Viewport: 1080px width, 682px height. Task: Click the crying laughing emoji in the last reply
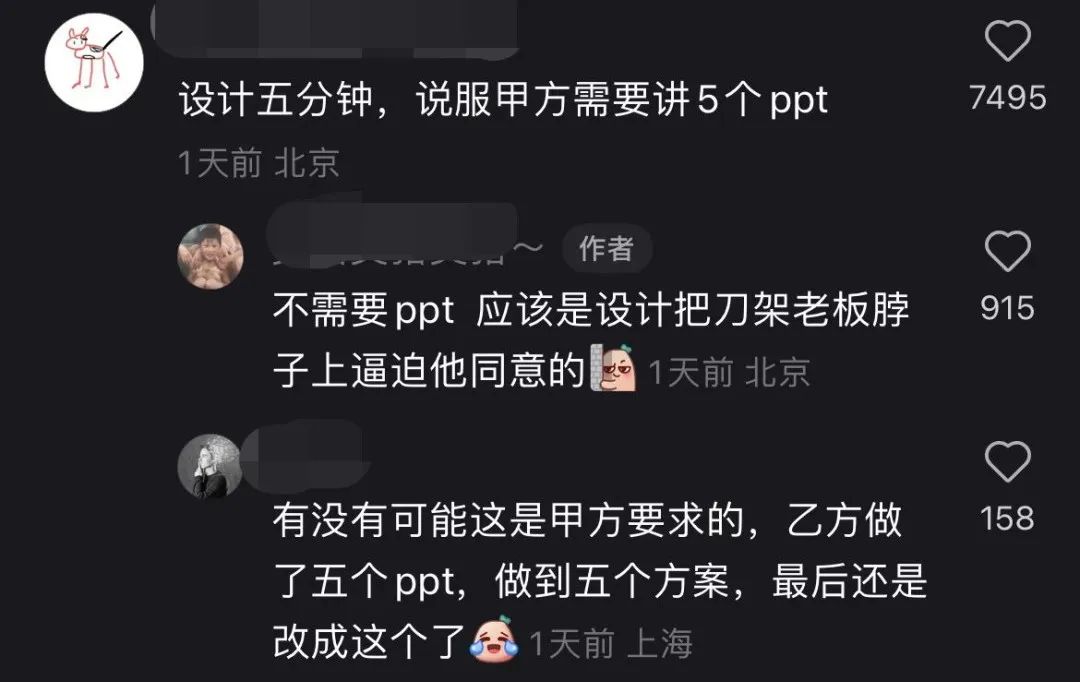click(x=494, y=640)
